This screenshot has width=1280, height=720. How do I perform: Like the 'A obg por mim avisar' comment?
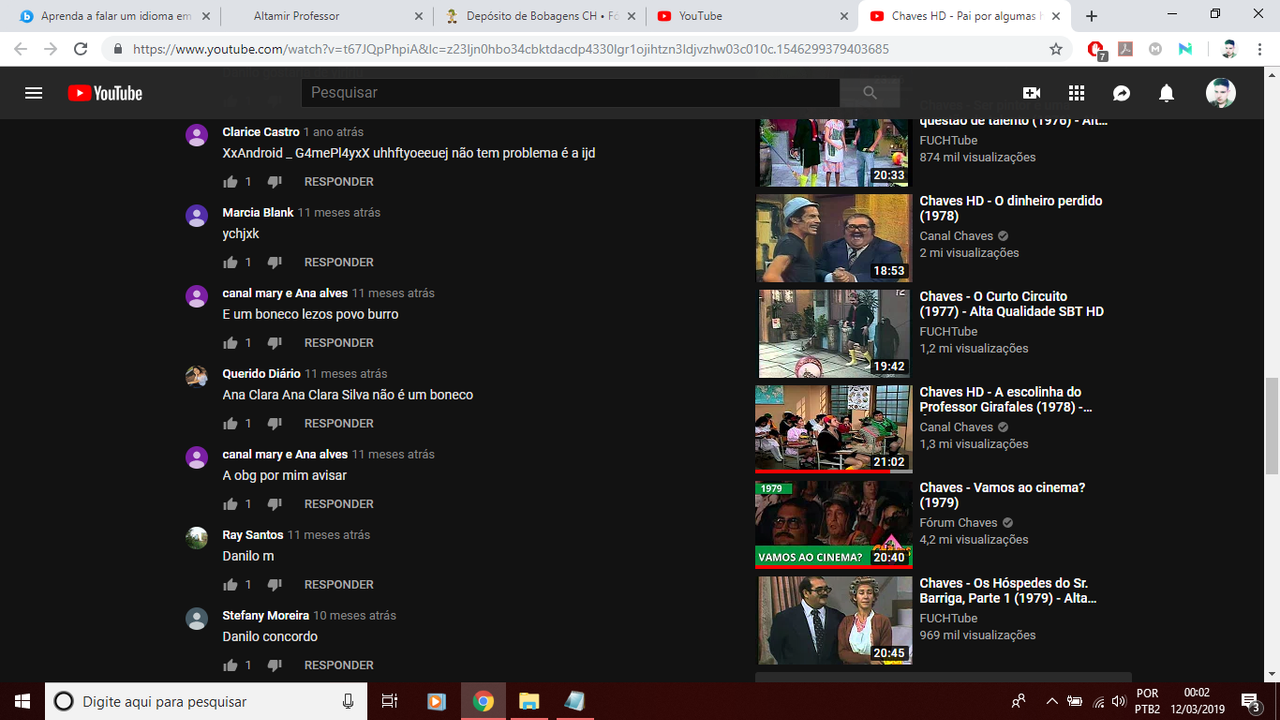tap(231, 504)
